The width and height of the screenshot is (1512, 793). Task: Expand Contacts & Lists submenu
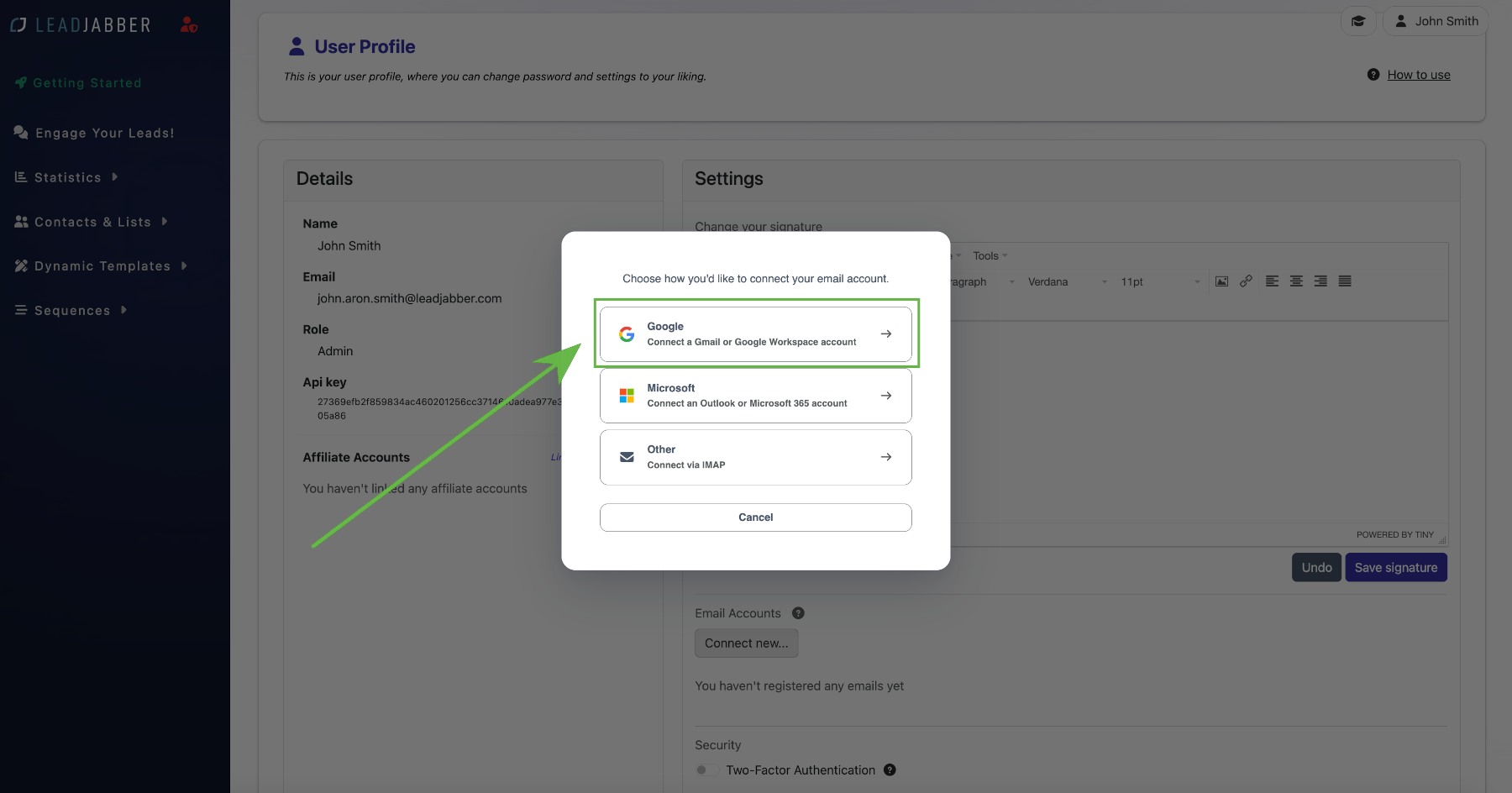coord(91,222)
